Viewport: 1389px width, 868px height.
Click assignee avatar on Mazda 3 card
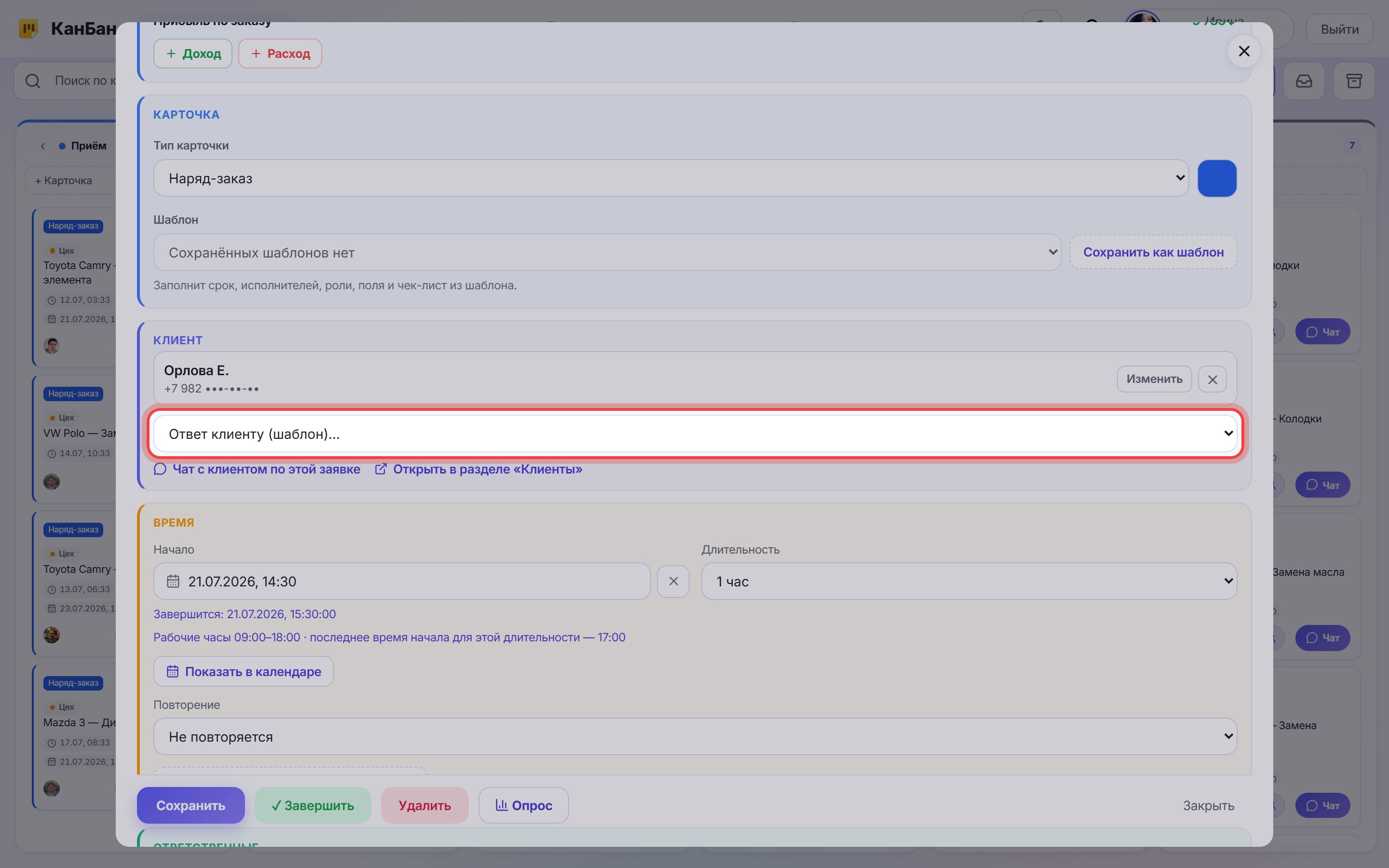coord(52,788)
